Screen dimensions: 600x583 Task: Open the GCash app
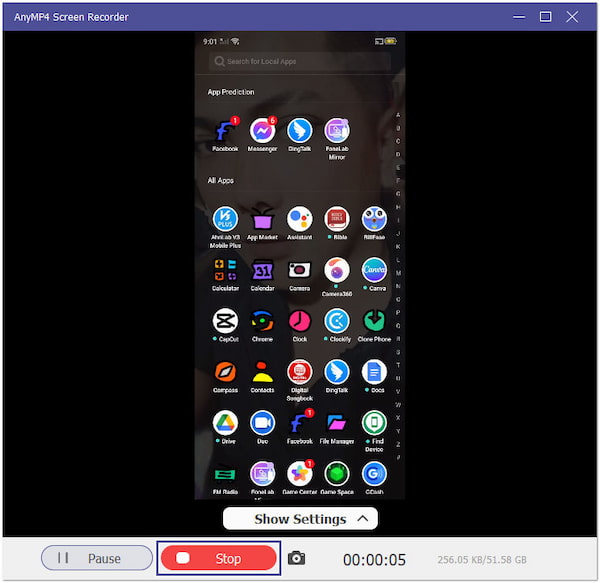tap(374, 474)
